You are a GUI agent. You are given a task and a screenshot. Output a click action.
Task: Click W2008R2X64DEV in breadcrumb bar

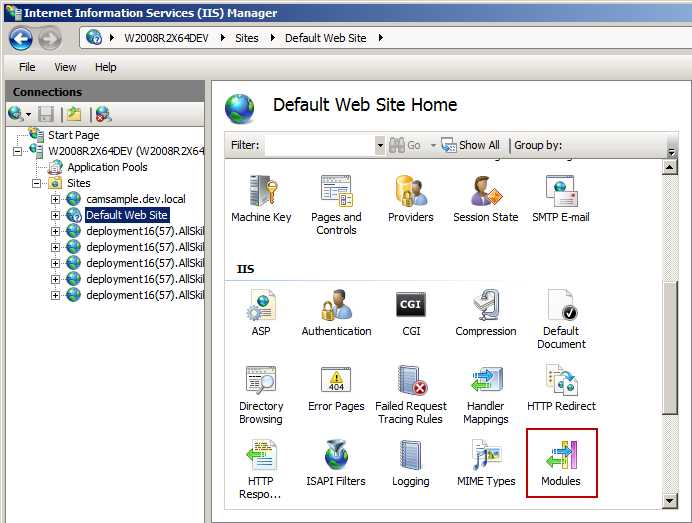click(x=166, y=38)
